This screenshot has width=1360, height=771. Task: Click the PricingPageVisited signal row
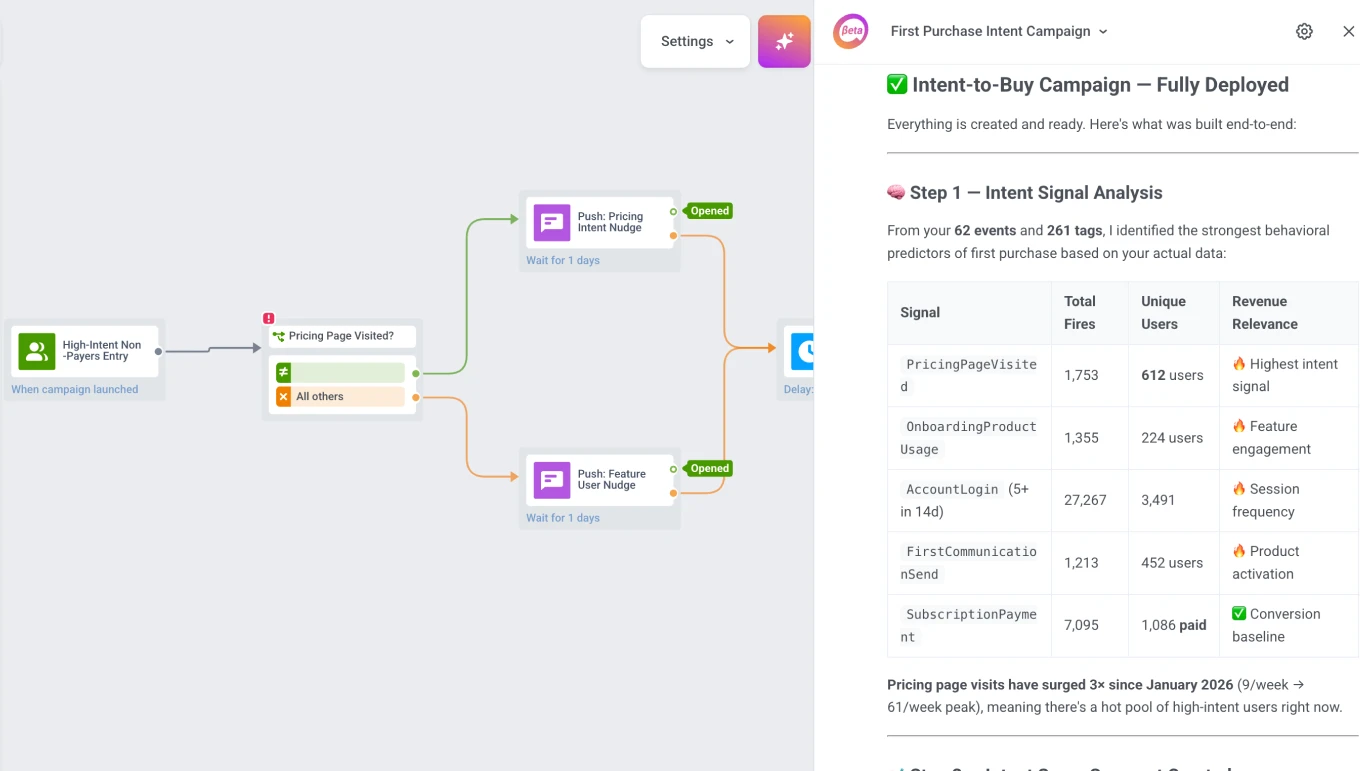click(x=968, y=375)
